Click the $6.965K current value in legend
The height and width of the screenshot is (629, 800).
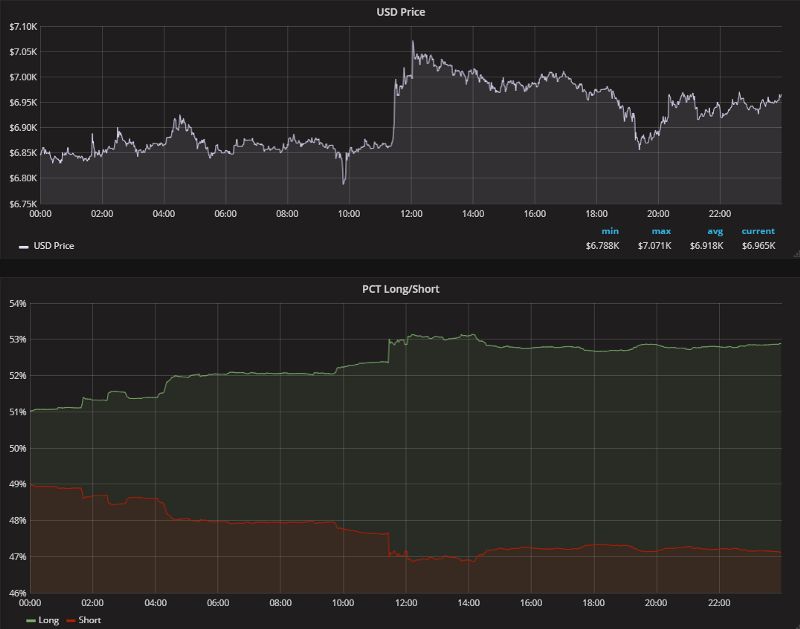[x=758, y=245]
